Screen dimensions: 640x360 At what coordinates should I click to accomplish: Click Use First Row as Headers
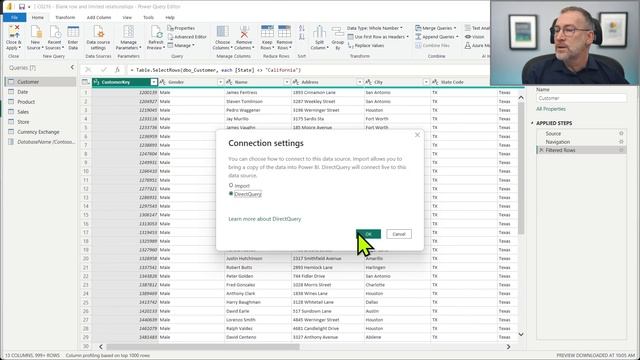coord(378,37)
